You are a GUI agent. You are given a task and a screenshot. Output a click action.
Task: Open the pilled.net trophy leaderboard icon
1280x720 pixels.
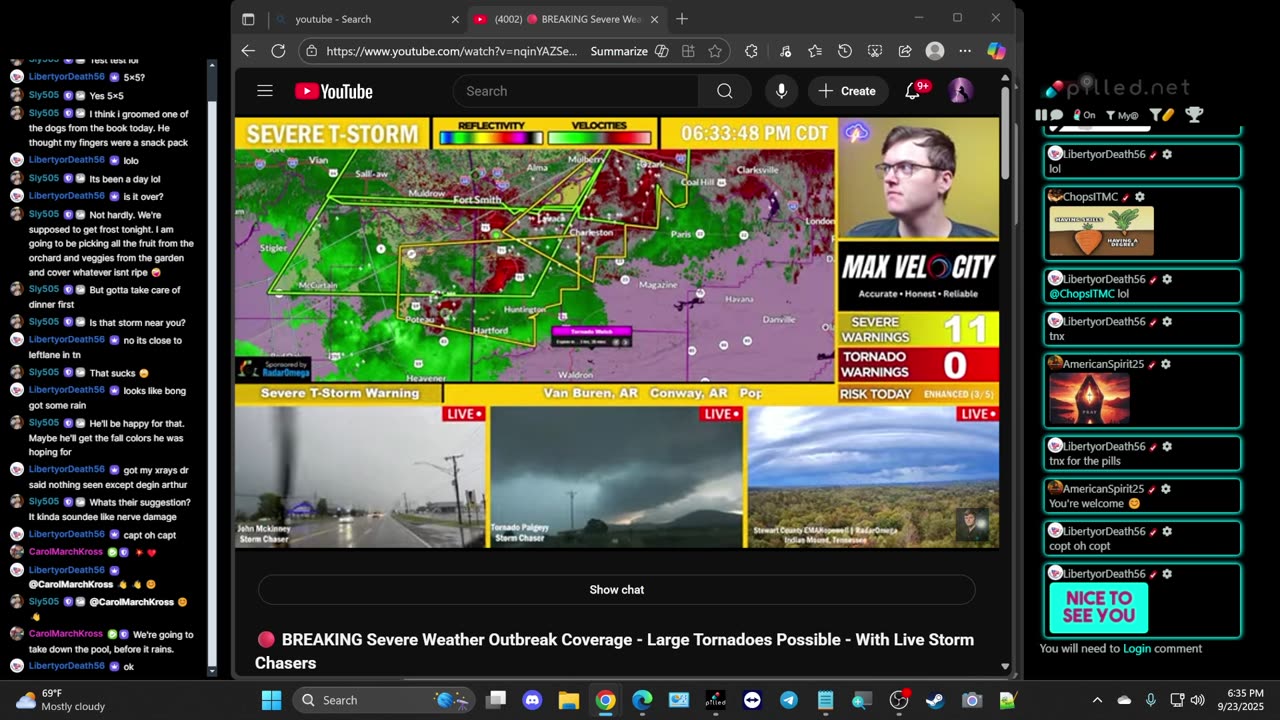(1194, 115)
